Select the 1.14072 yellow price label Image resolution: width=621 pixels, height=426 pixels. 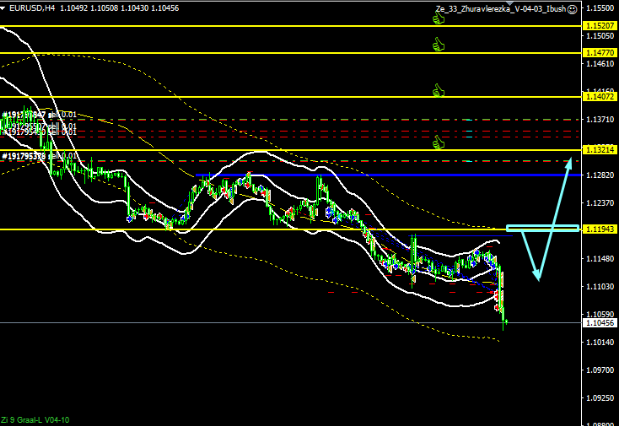[x=599, y=97]
